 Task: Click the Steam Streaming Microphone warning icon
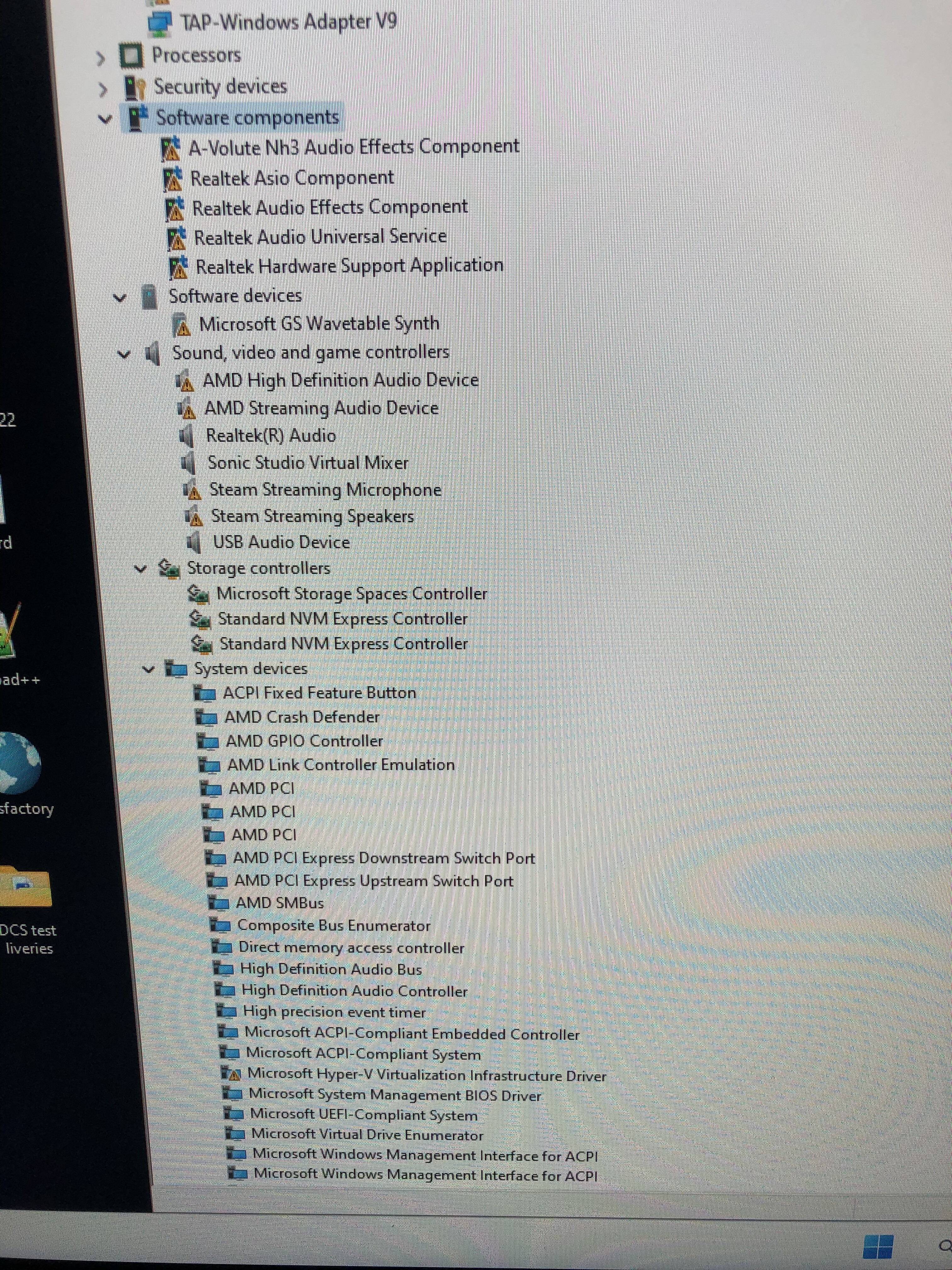pyautogui.click(x=192, y=490)
